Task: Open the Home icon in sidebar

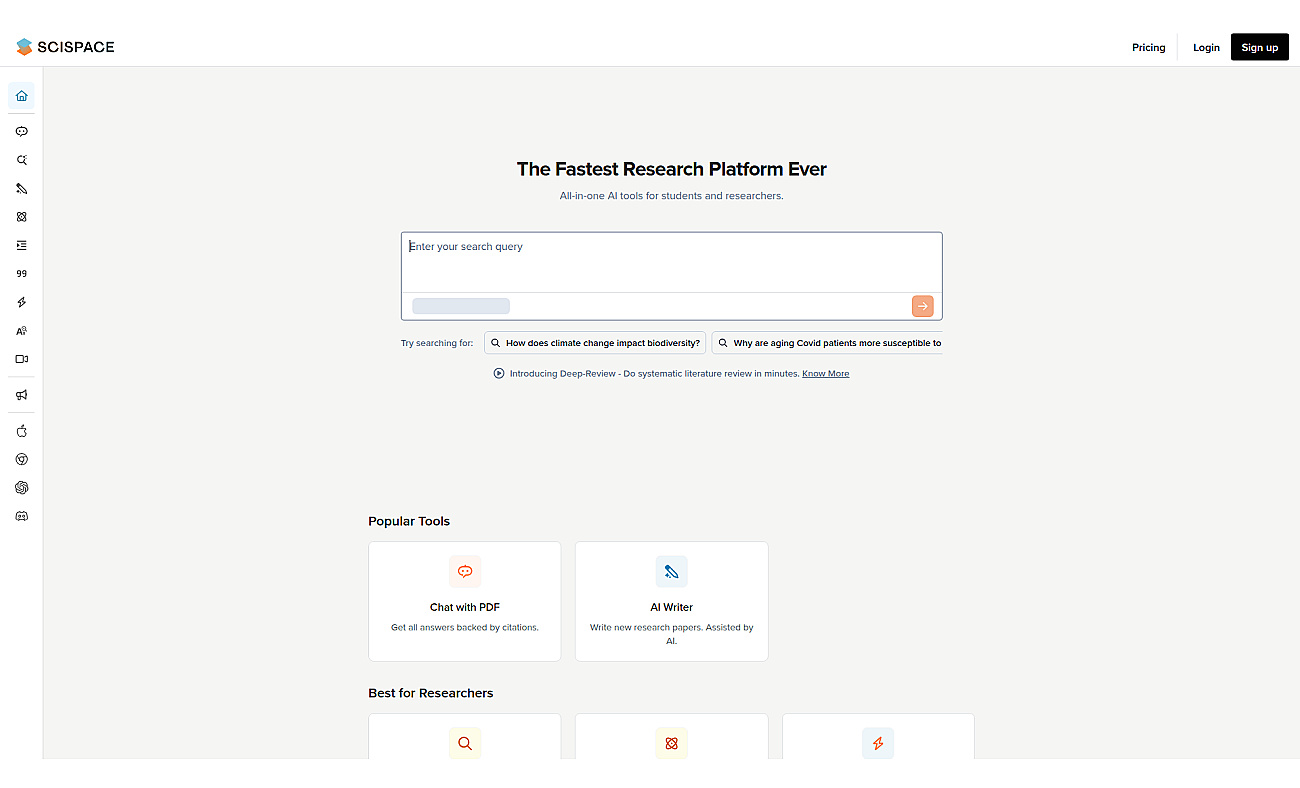Action: pyautogui.click(x=21, y=96)
